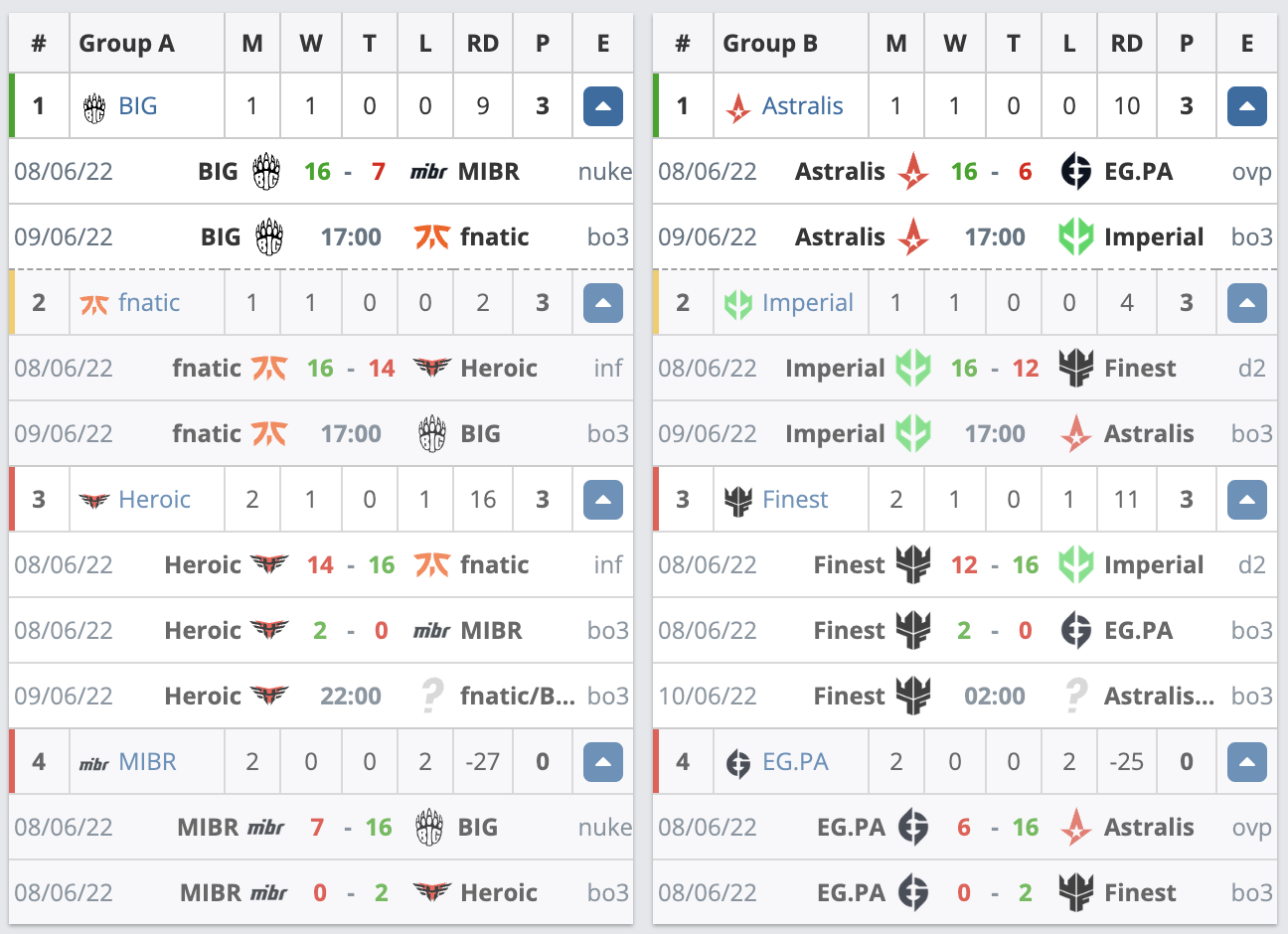Collapse BIG's match list in Group A
Screen dimensions: 1288x934
[602, 105]
